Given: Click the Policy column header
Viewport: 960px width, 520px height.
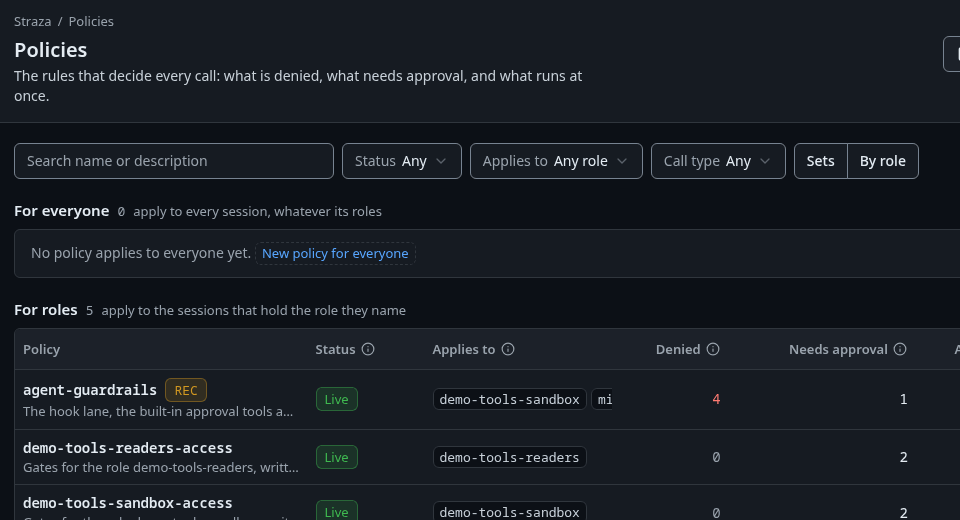Looking at the screenshot, I should [x=42, y=349].
